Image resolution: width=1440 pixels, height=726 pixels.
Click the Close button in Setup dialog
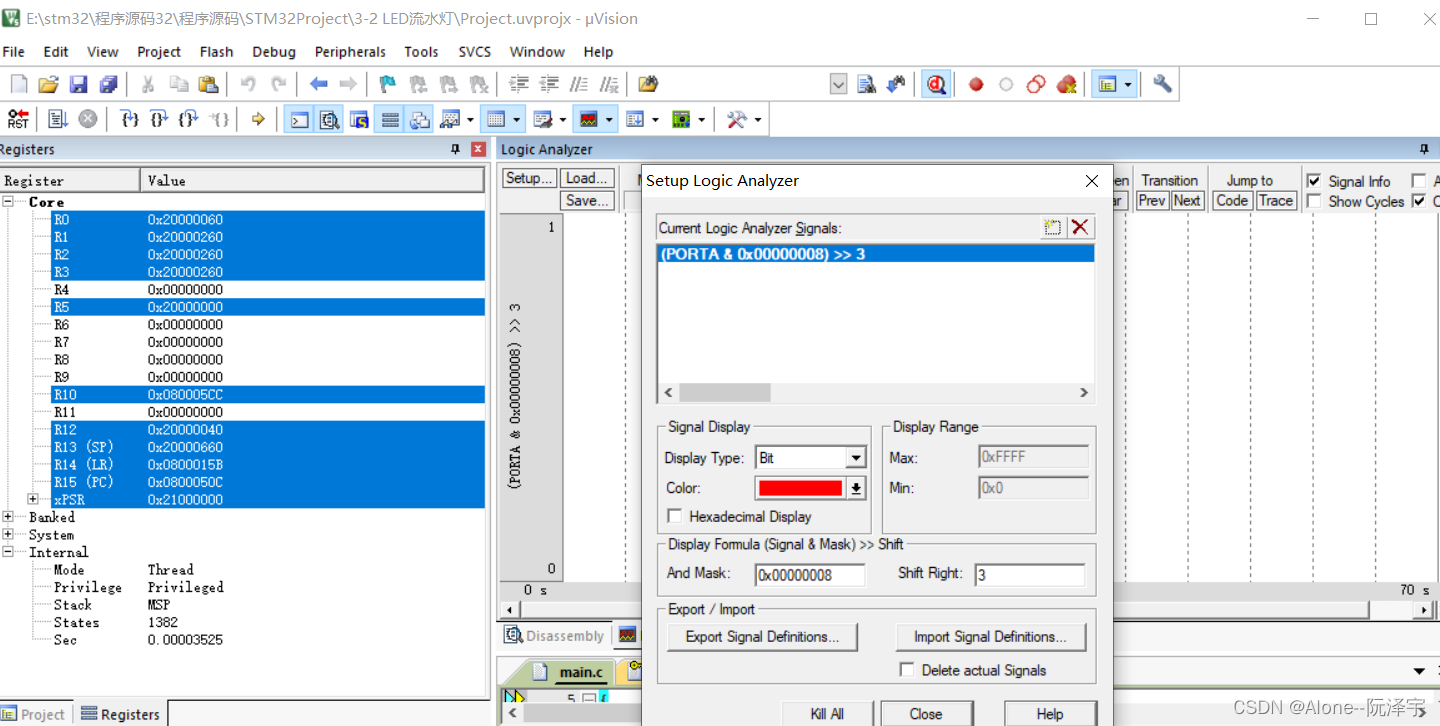[926, 714]
